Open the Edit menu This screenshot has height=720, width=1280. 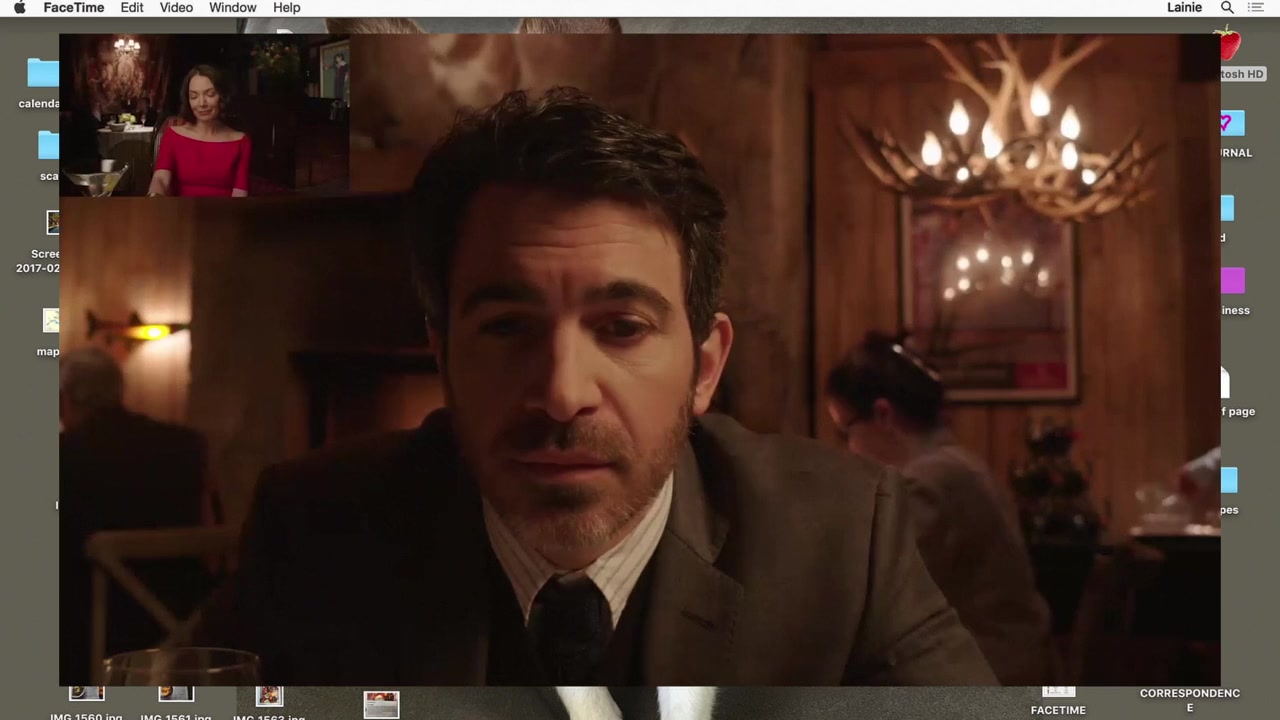tap(132, 8)
